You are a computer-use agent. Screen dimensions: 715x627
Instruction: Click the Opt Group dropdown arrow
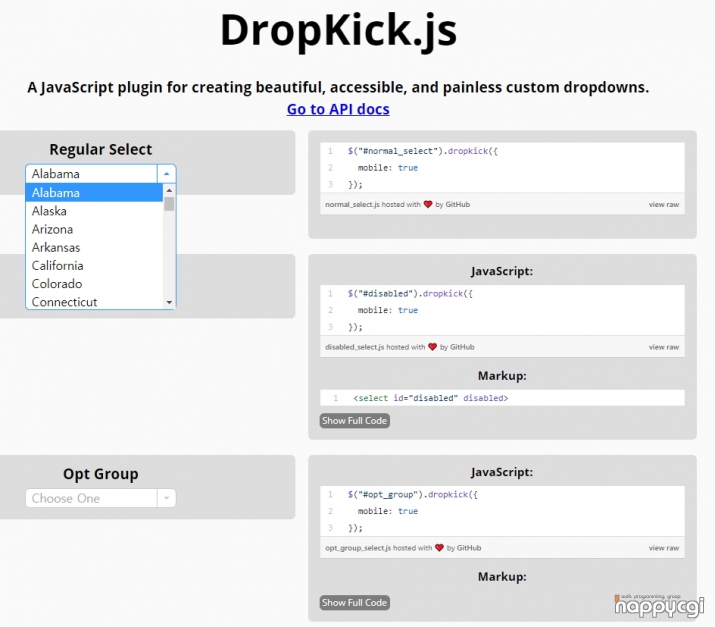166,498
